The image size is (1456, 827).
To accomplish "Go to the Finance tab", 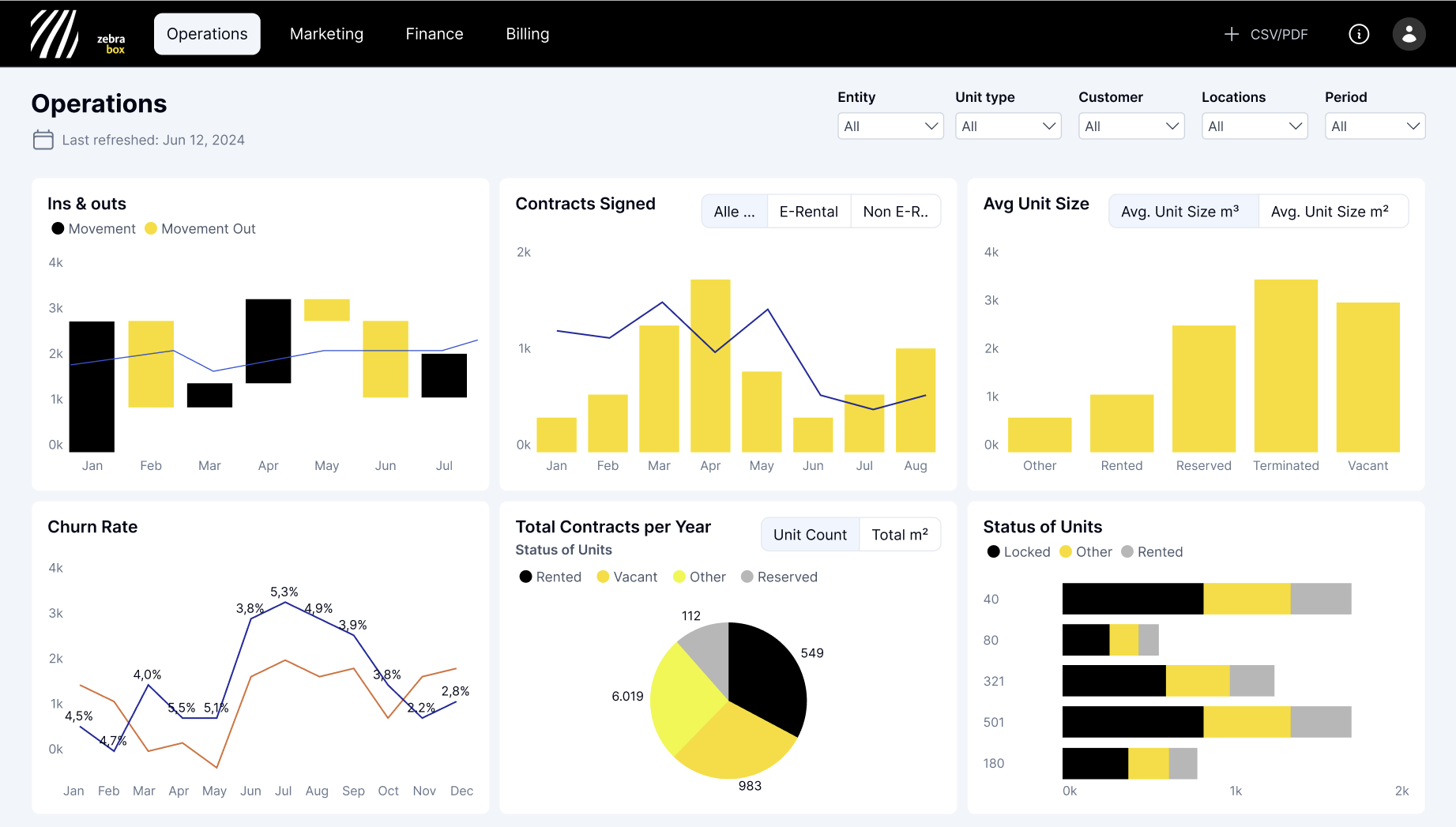I will pos(435,34).
